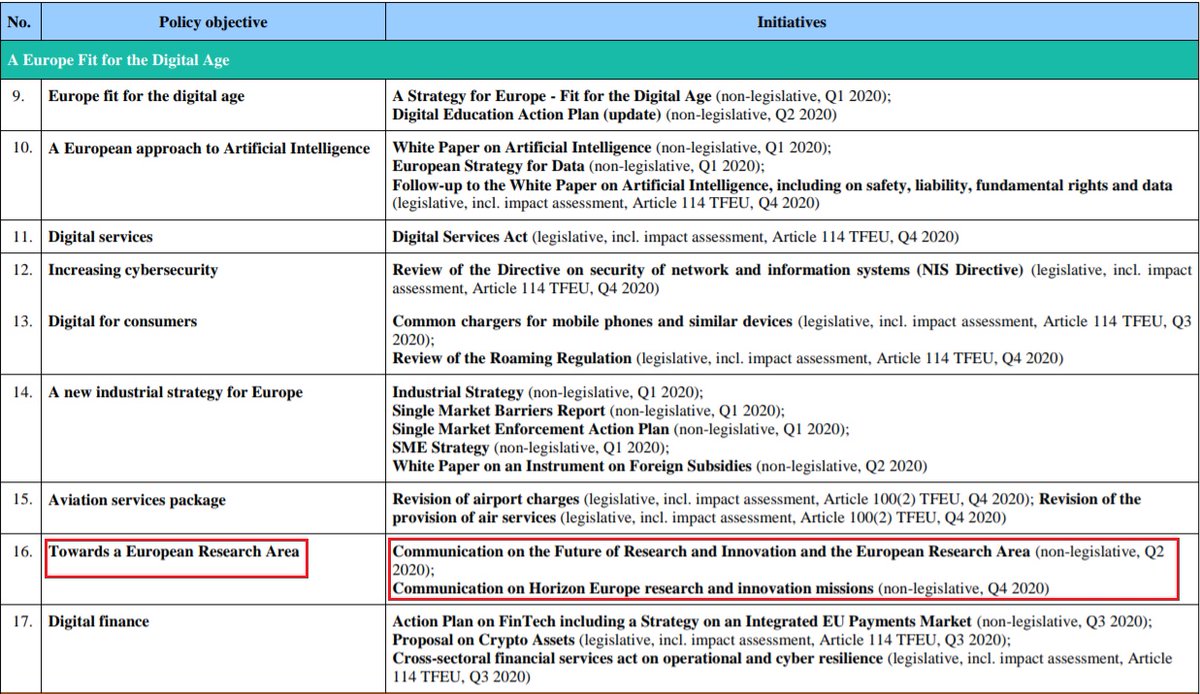Click 'Digital for consumers' policy objective
This screenshot has width=1200, height=694.
(122, 322)
